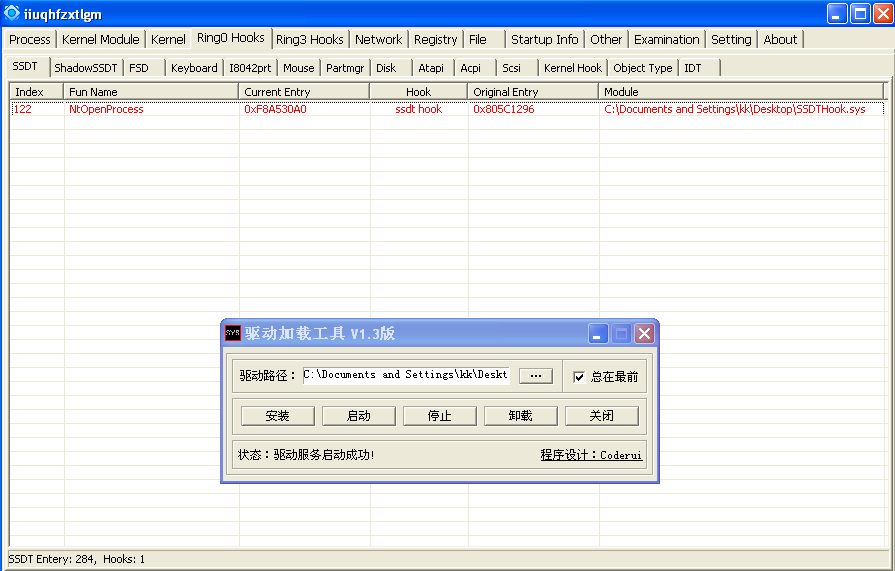
Task: Switch to IDT sub-tab
Action: pyautogui.click(x=700, y=68)
